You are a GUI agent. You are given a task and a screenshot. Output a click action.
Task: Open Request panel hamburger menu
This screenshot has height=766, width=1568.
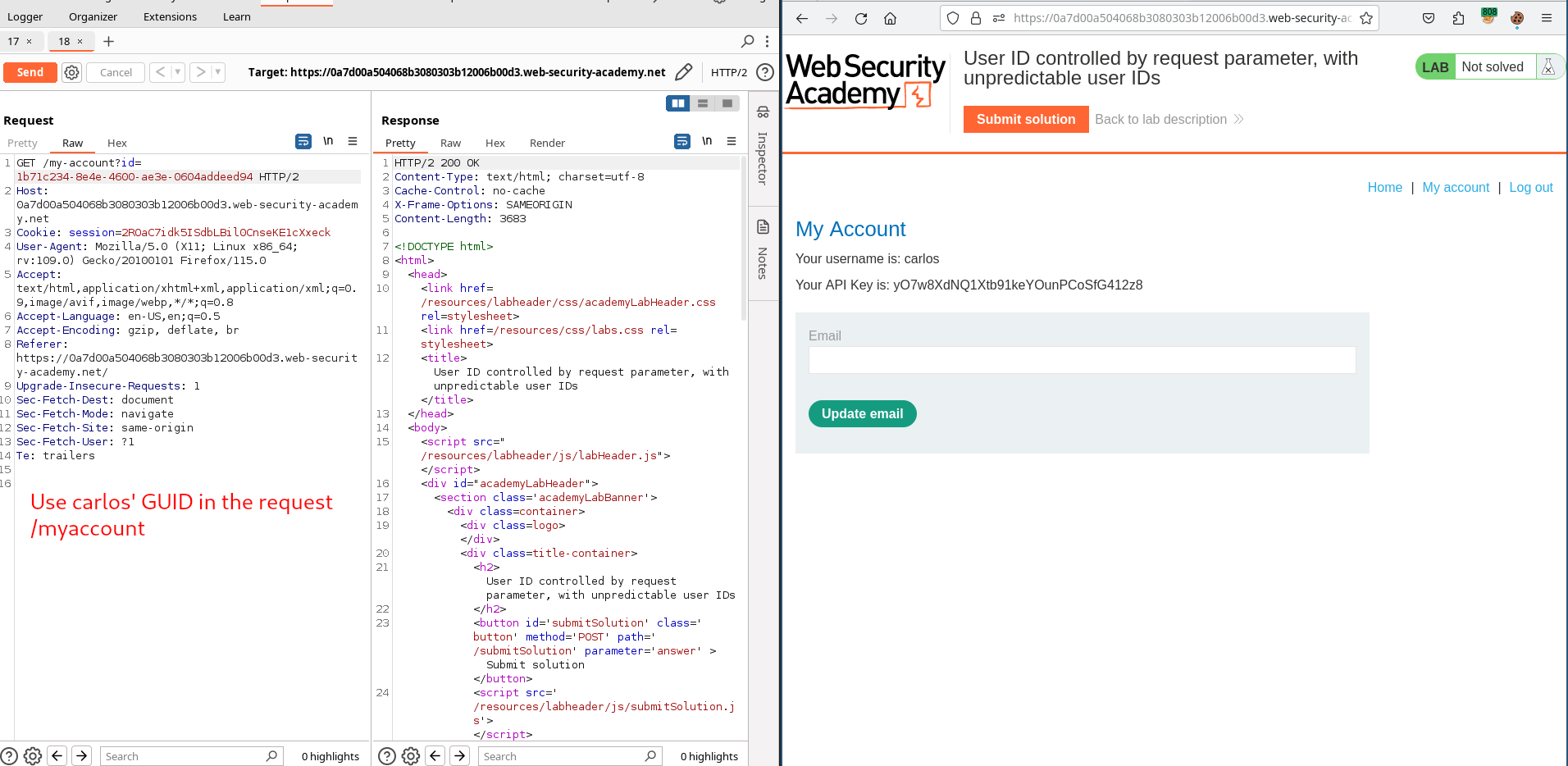pos(353,141)
